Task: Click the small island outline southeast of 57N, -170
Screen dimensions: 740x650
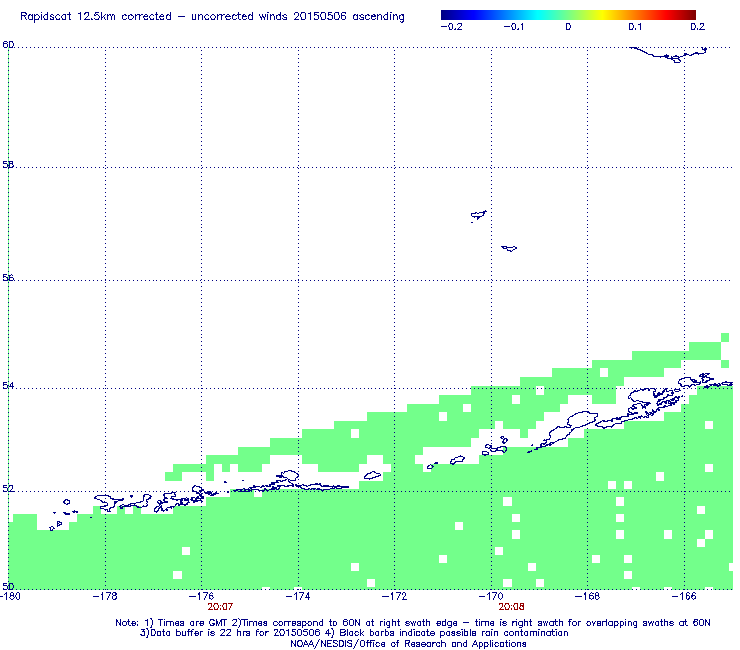Action: pos(509,248)
